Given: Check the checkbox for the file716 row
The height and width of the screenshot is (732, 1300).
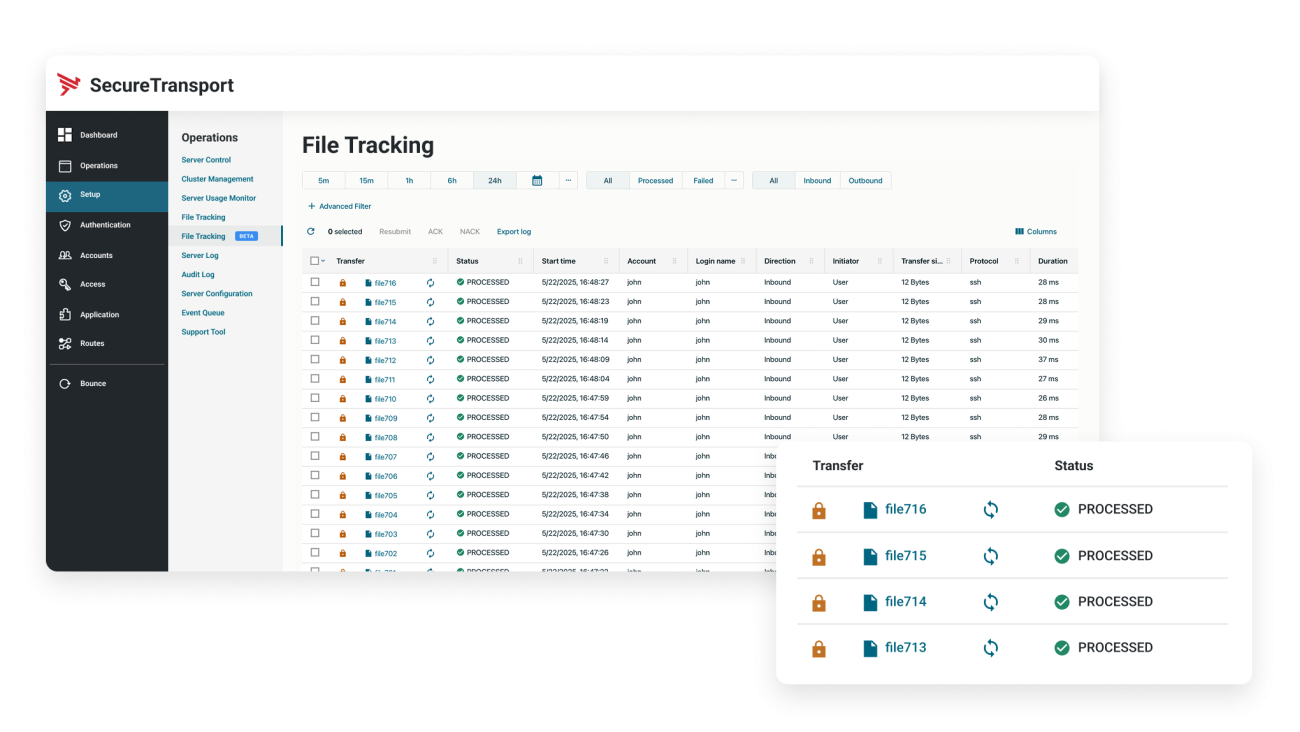Looking at the screenshot, I should 315,283.
